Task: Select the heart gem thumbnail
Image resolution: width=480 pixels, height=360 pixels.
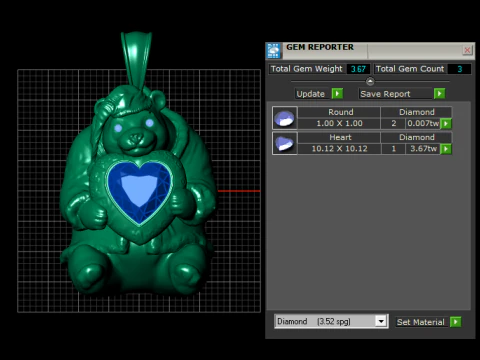Action: 285,143
